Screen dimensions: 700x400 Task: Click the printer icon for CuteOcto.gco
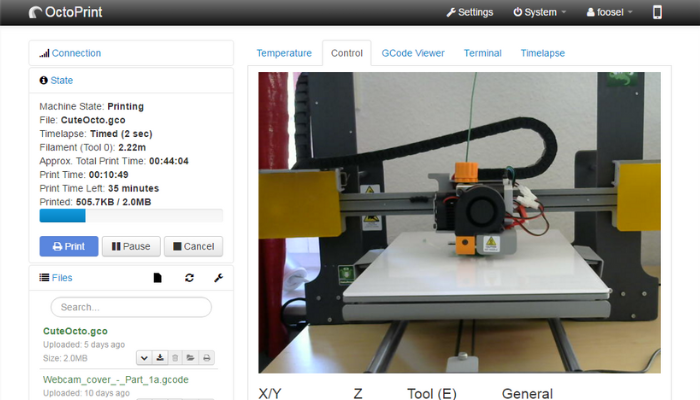click(x=206, y=357)
